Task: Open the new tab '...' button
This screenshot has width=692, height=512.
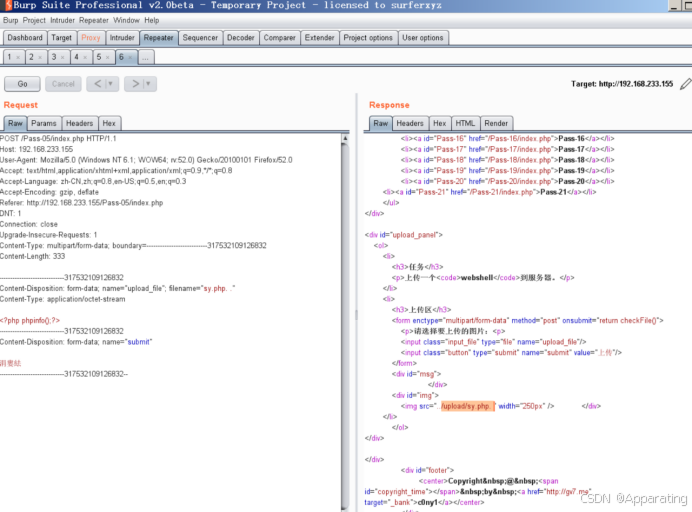Action: click(146, 57)
